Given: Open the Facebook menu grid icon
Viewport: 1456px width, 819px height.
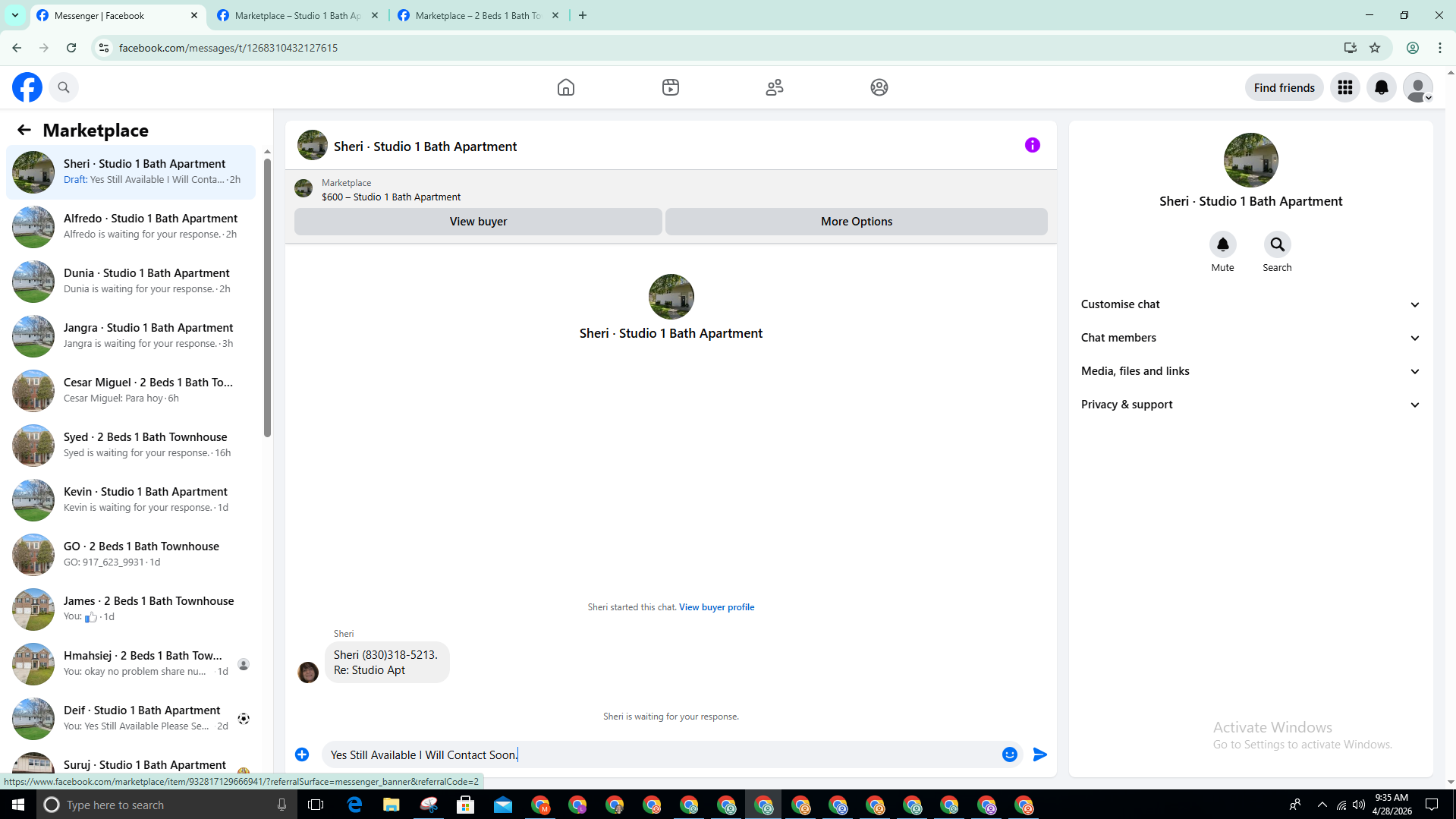Looking at the screenshot, I should (x=1345, y=87).
